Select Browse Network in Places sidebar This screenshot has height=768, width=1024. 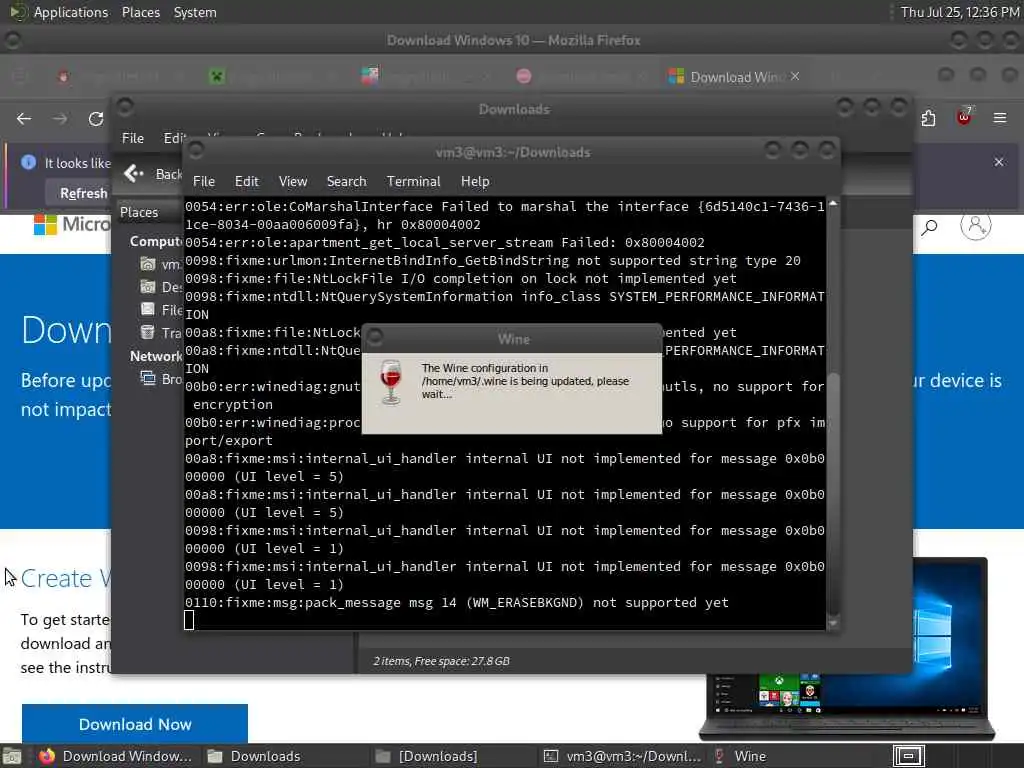click(x=161, y=379)
